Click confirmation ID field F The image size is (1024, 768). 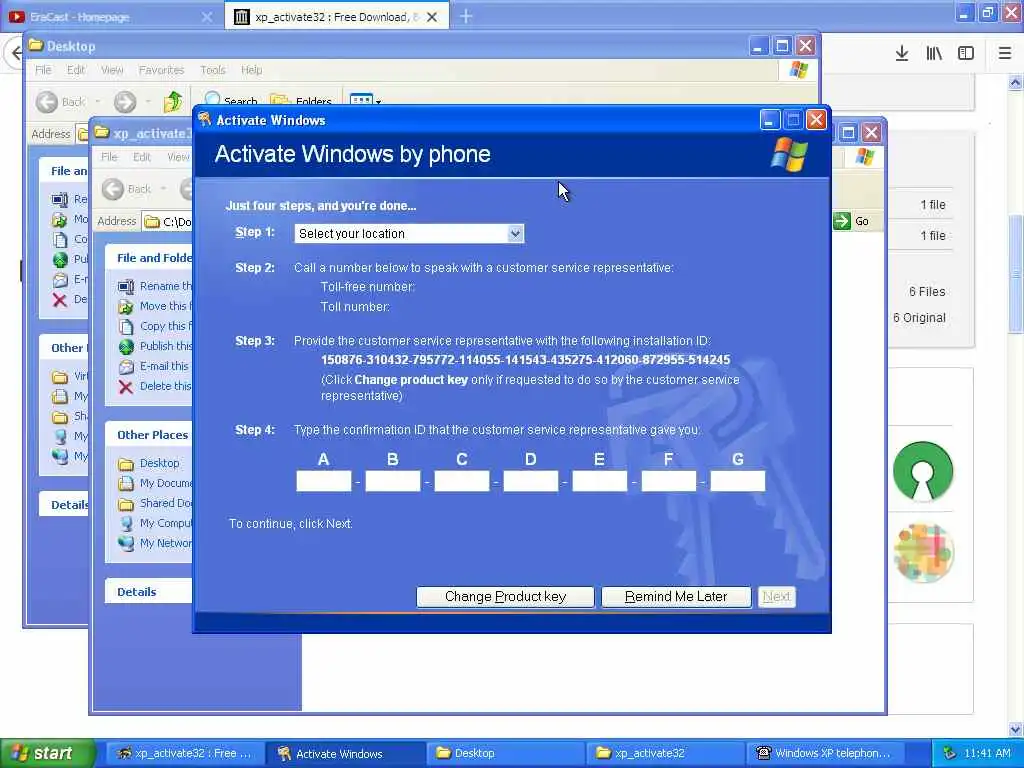pyautogui.click(x=669, y=481)
